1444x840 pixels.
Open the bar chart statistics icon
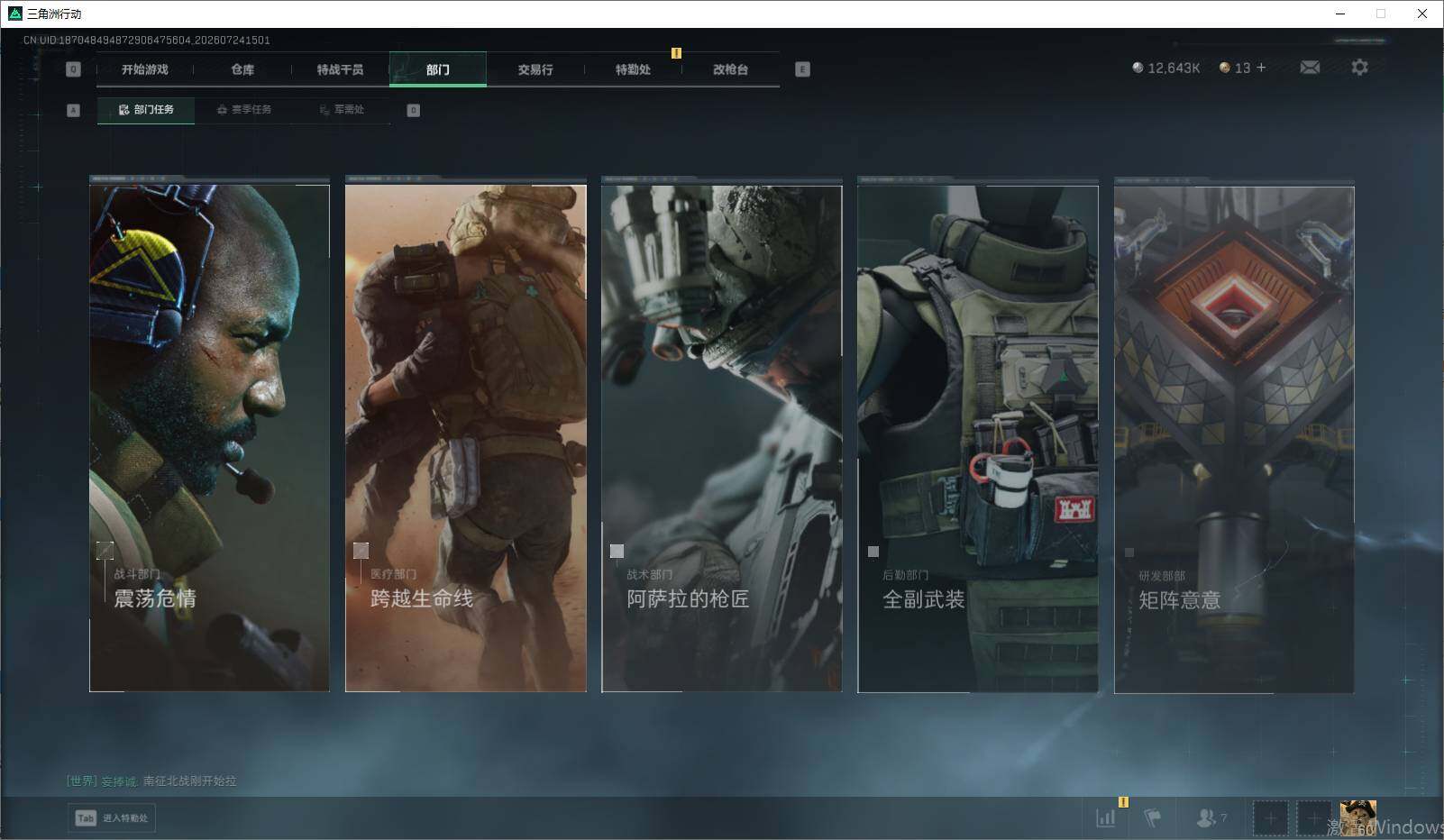point(1106,817)
